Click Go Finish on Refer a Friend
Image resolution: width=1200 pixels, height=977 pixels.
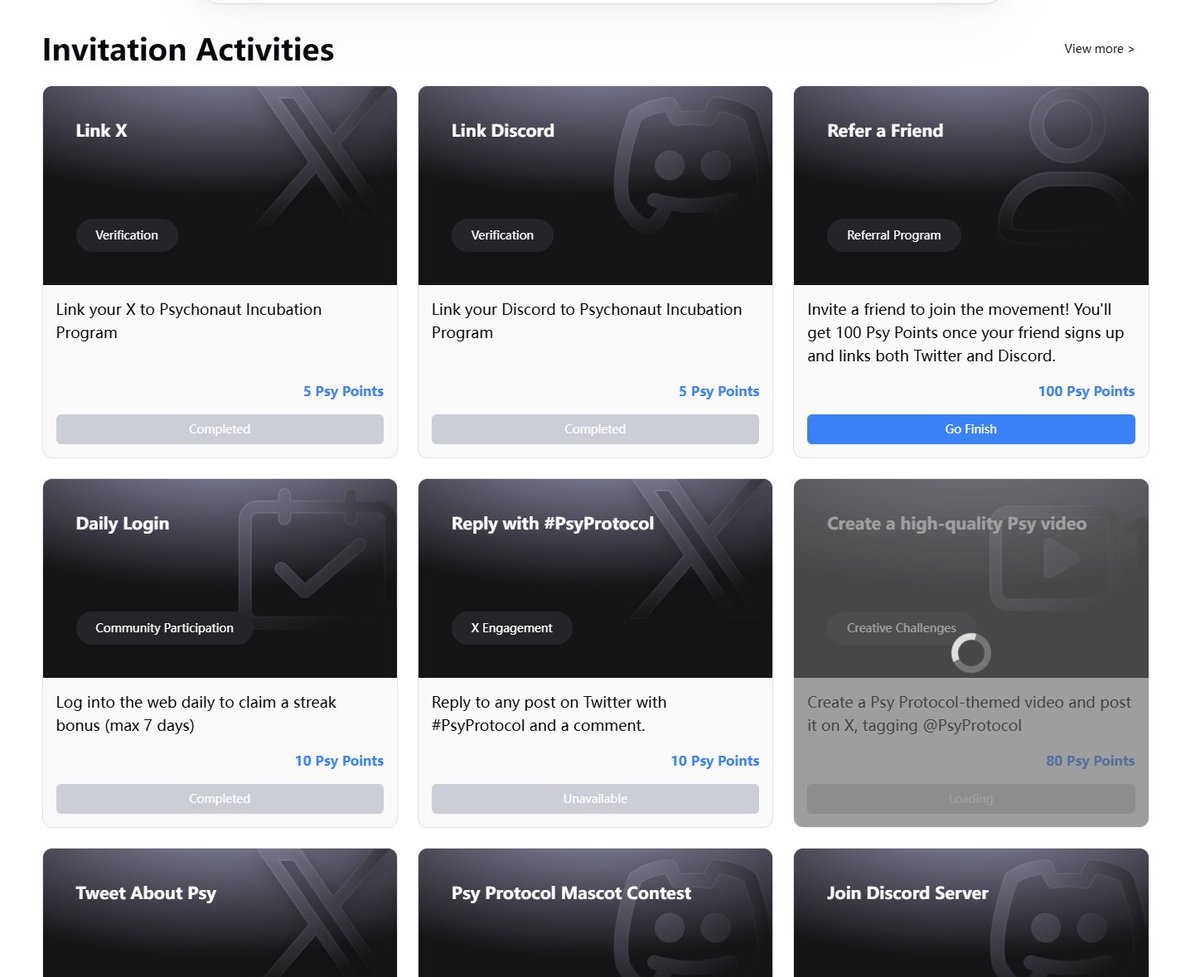[971, 429]
